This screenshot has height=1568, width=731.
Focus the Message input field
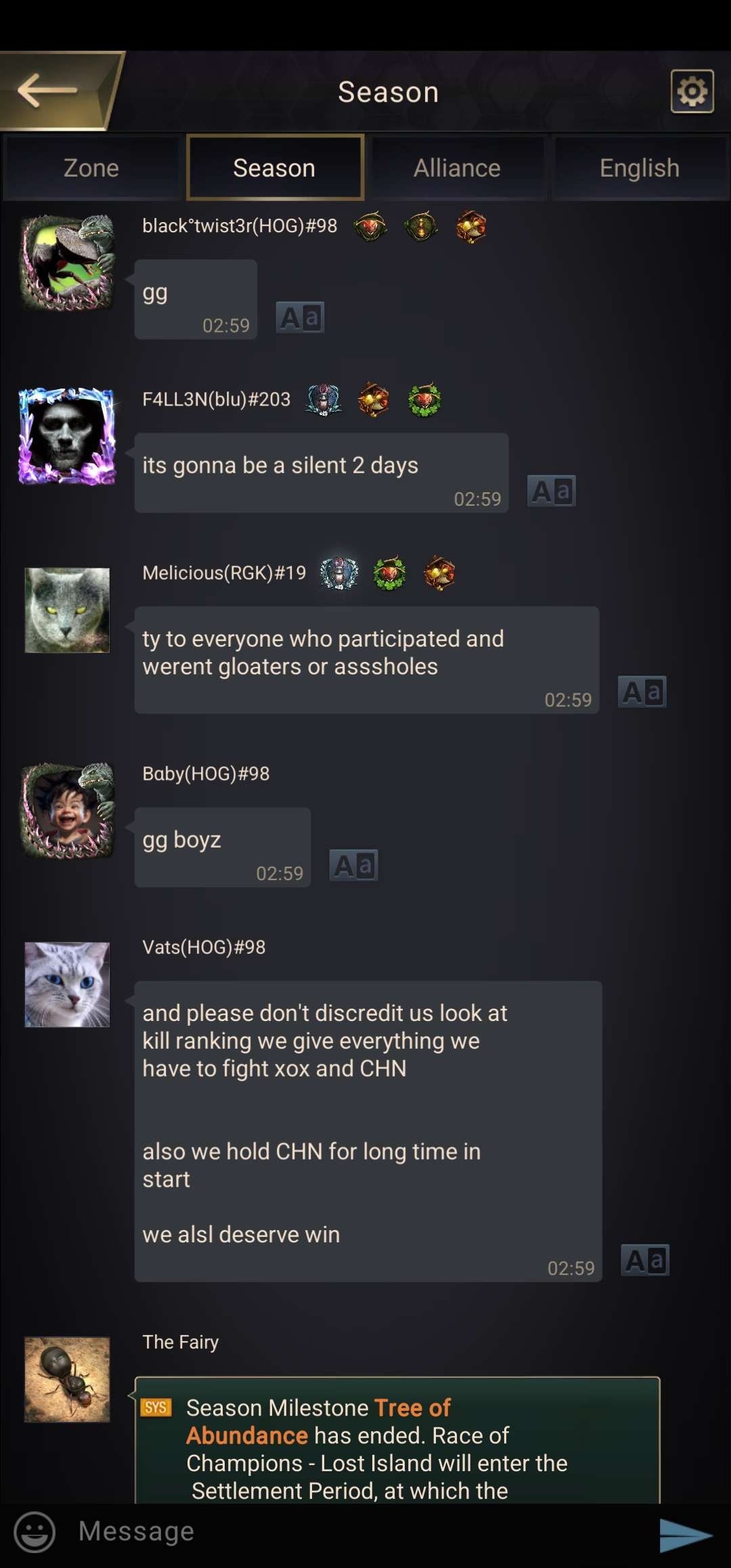359,1531
